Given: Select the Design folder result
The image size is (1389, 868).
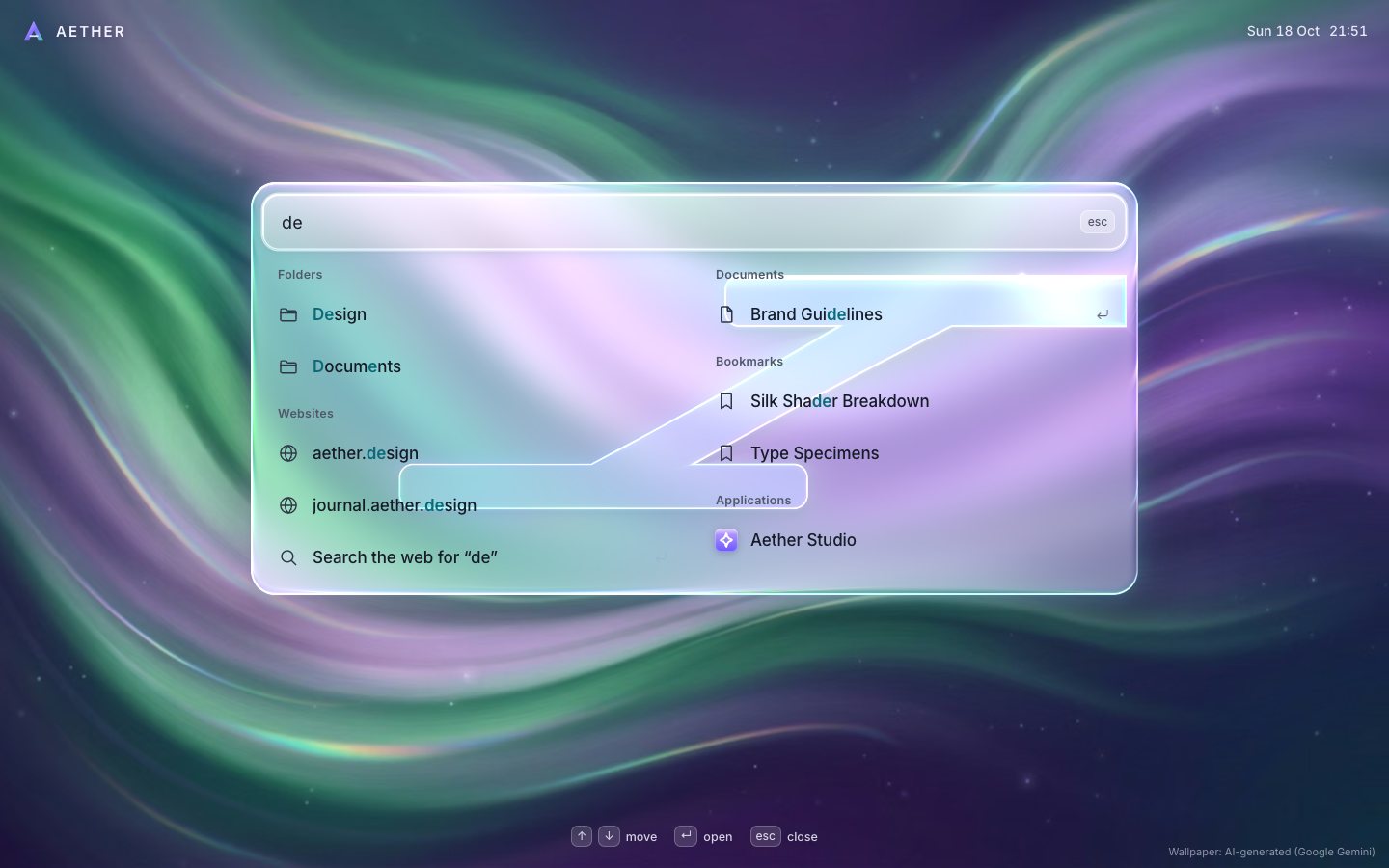Looking at the screenshot, I should point(476,314).
